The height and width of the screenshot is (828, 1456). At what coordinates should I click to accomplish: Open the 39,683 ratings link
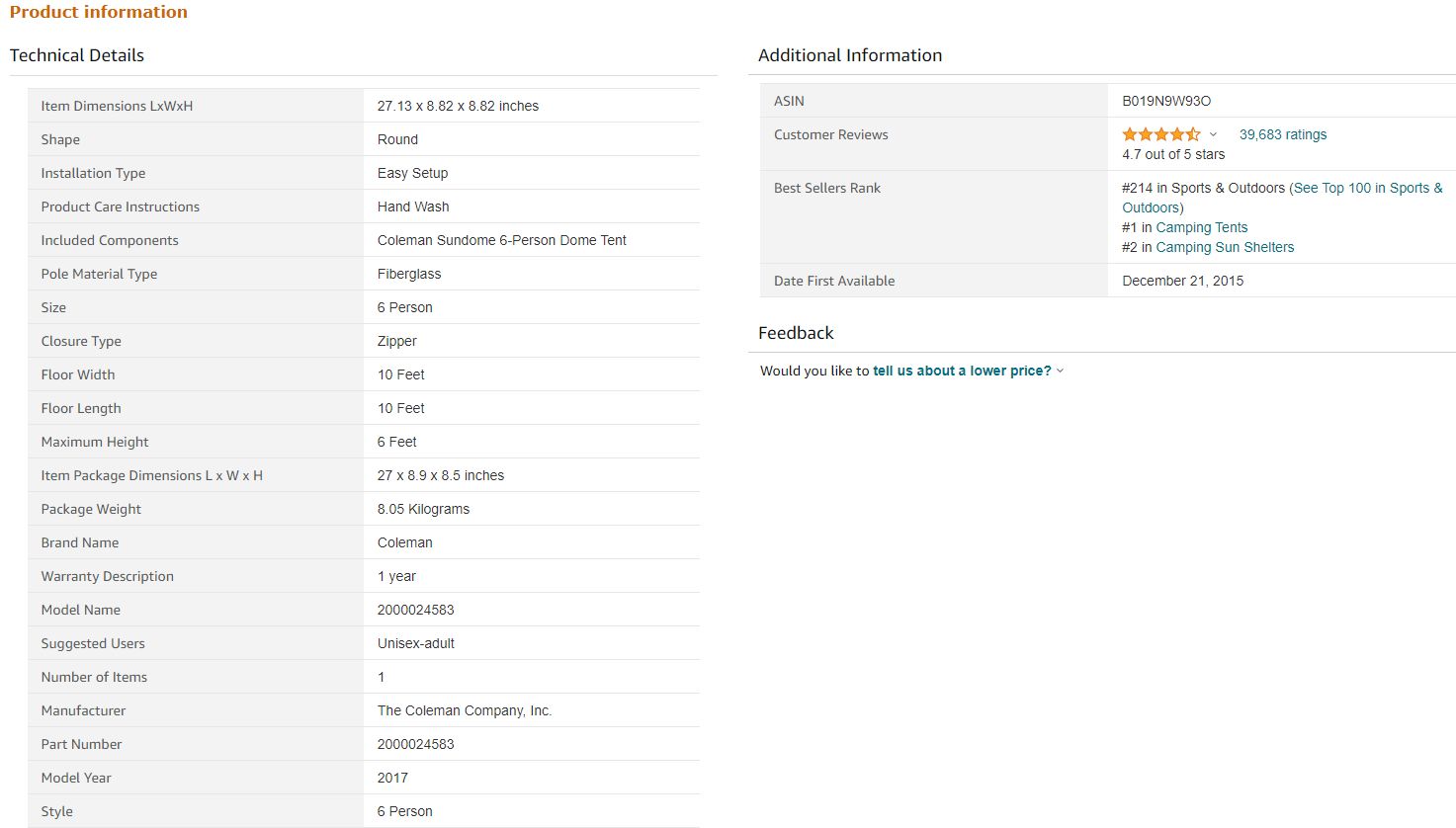[1282, 134]
